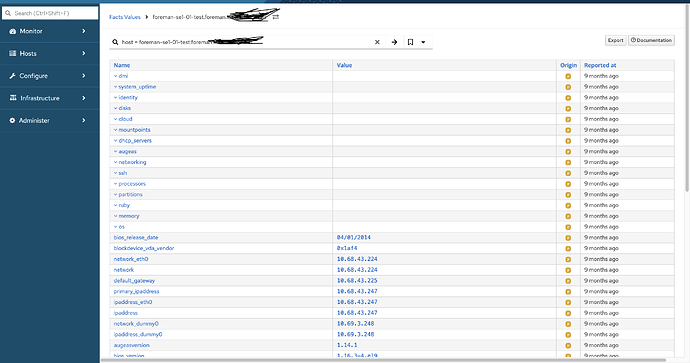Click default_gateway value 10.68.43.225
This screenshot has width=690, height=363.
coord(357,281)
